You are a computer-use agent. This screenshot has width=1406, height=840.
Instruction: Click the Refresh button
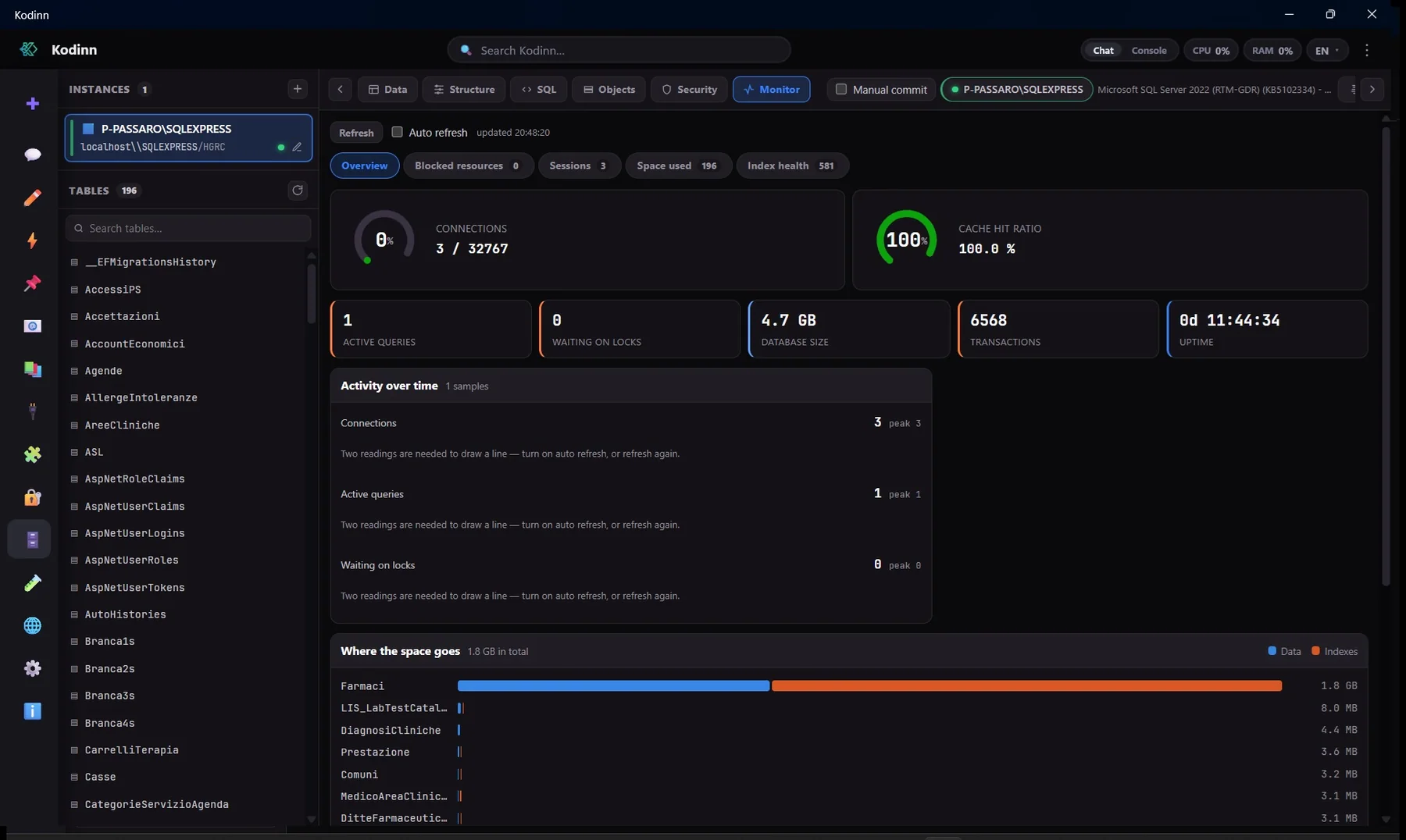356,133
